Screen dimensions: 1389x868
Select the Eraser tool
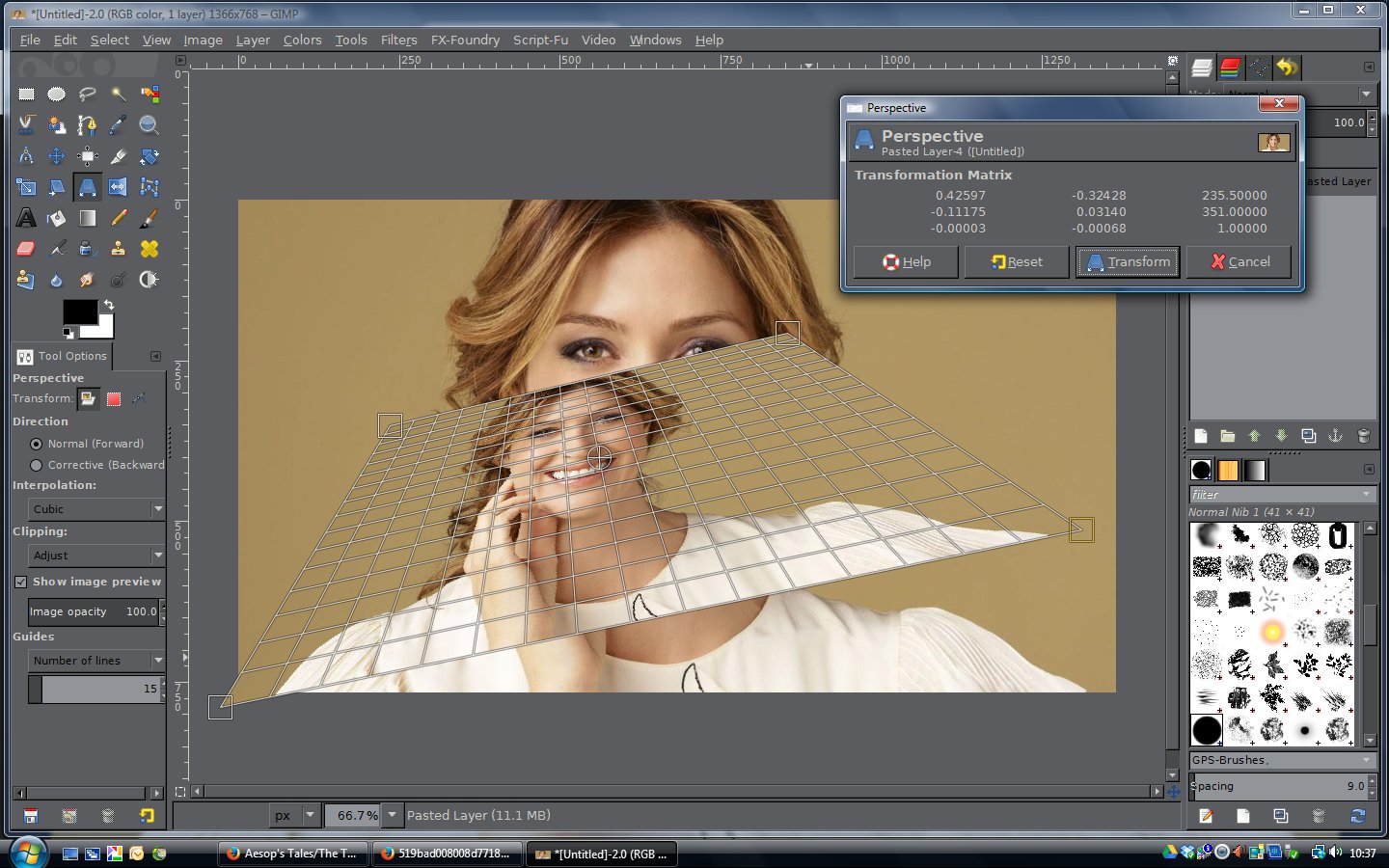click(x=26, y=249)
